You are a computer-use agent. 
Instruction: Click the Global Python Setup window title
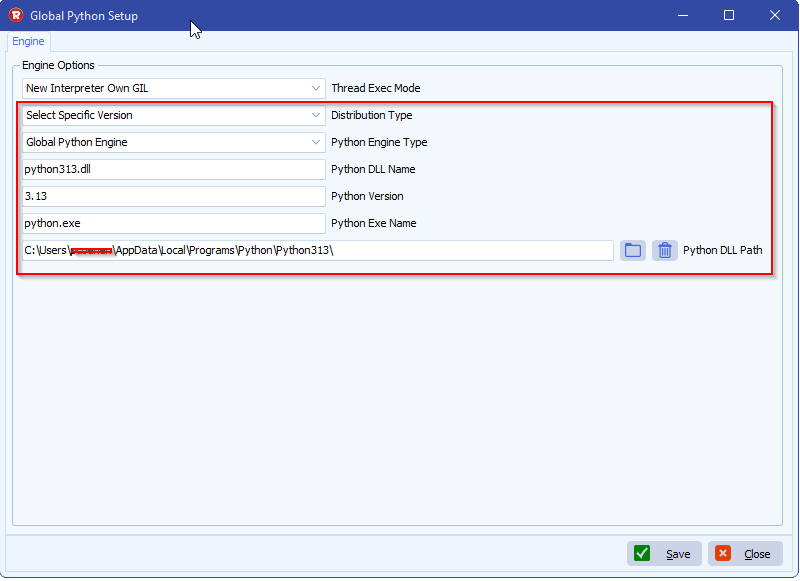pyautogui.click(x=84, y=16)
